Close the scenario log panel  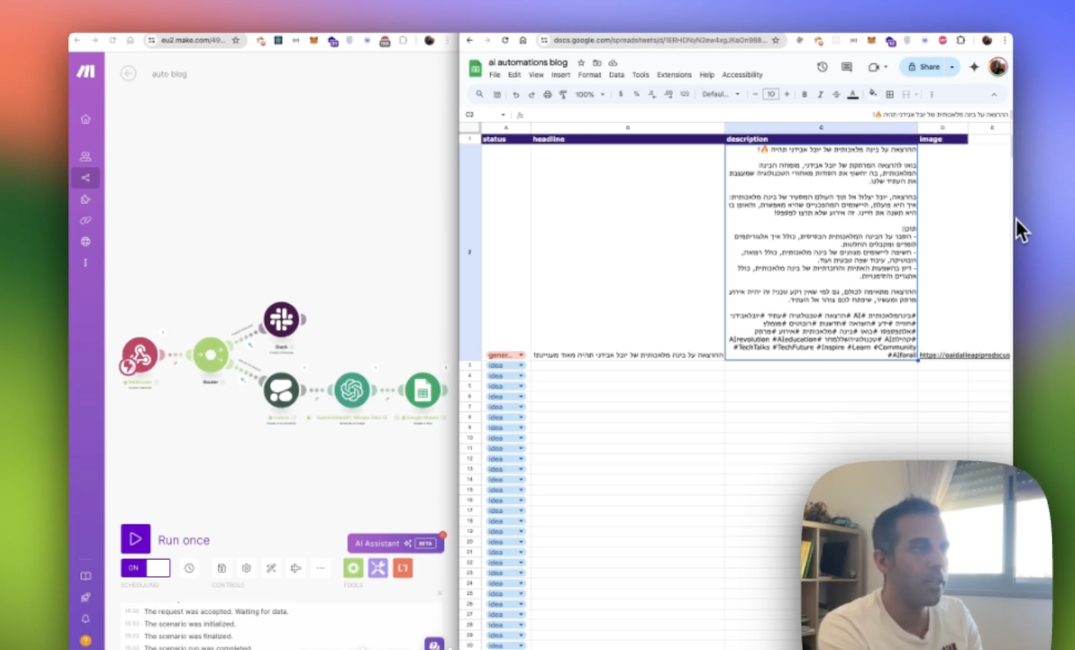click(439, 593)
